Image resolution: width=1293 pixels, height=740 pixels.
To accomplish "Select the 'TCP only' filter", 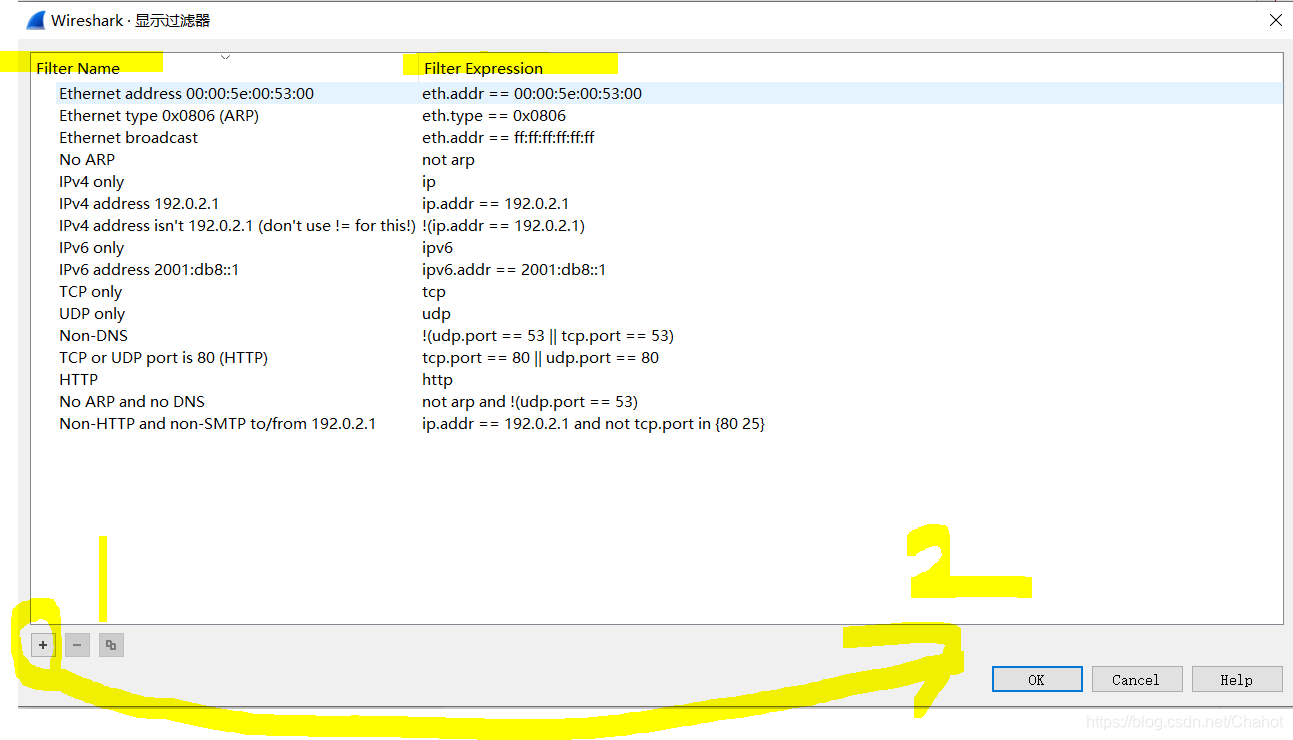I will pyautogui.click(x=90, y=291).
